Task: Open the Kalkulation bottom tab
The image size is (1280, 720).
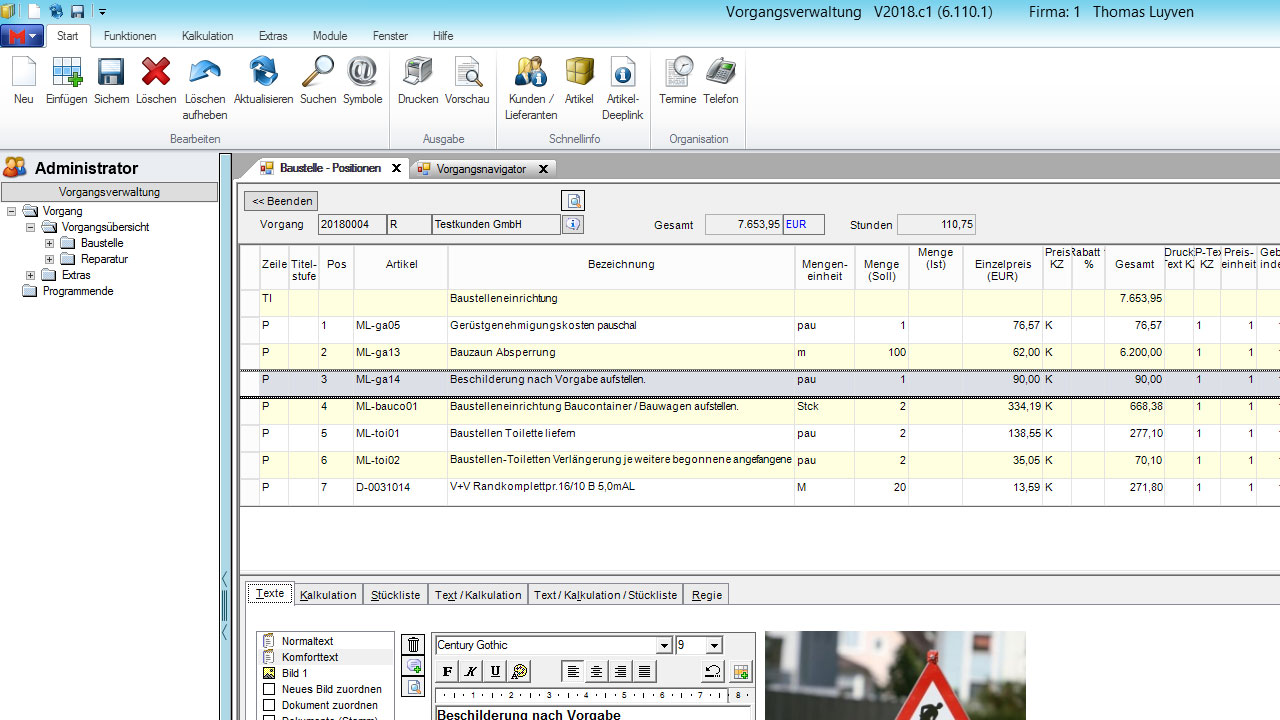Action: point(328,594)
